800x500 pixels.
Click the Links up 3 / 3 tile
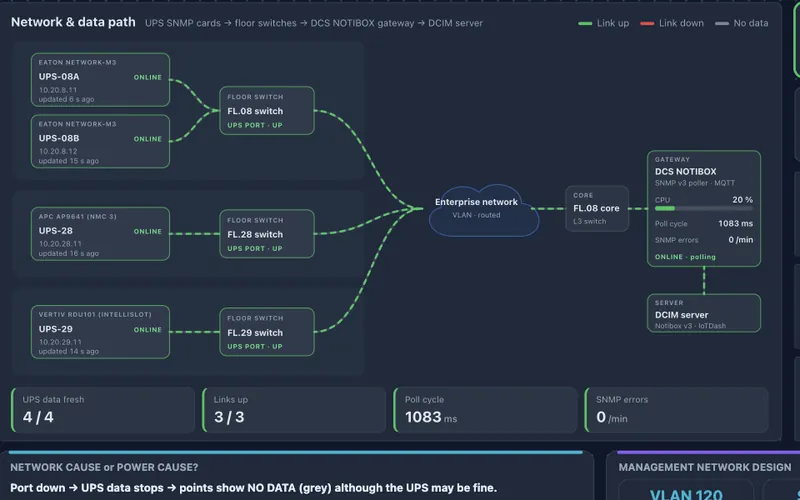[294, 410]
